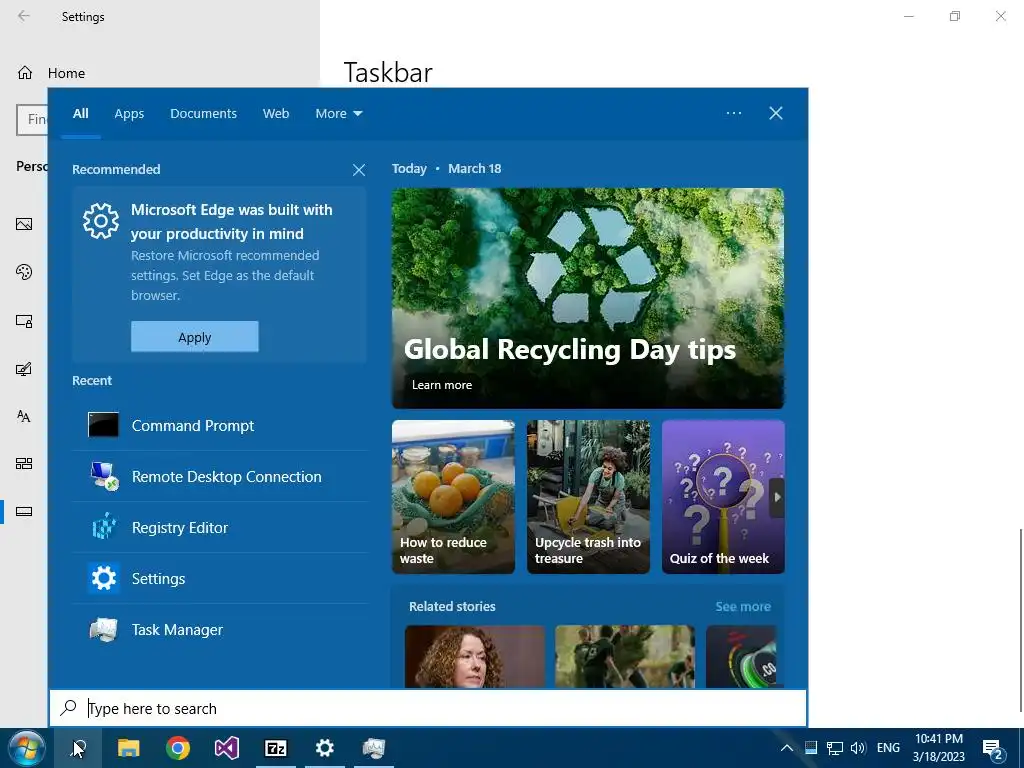Click Learn more on Recycling Day
This screenshot has width=1024, height=768.
point(442,385)
